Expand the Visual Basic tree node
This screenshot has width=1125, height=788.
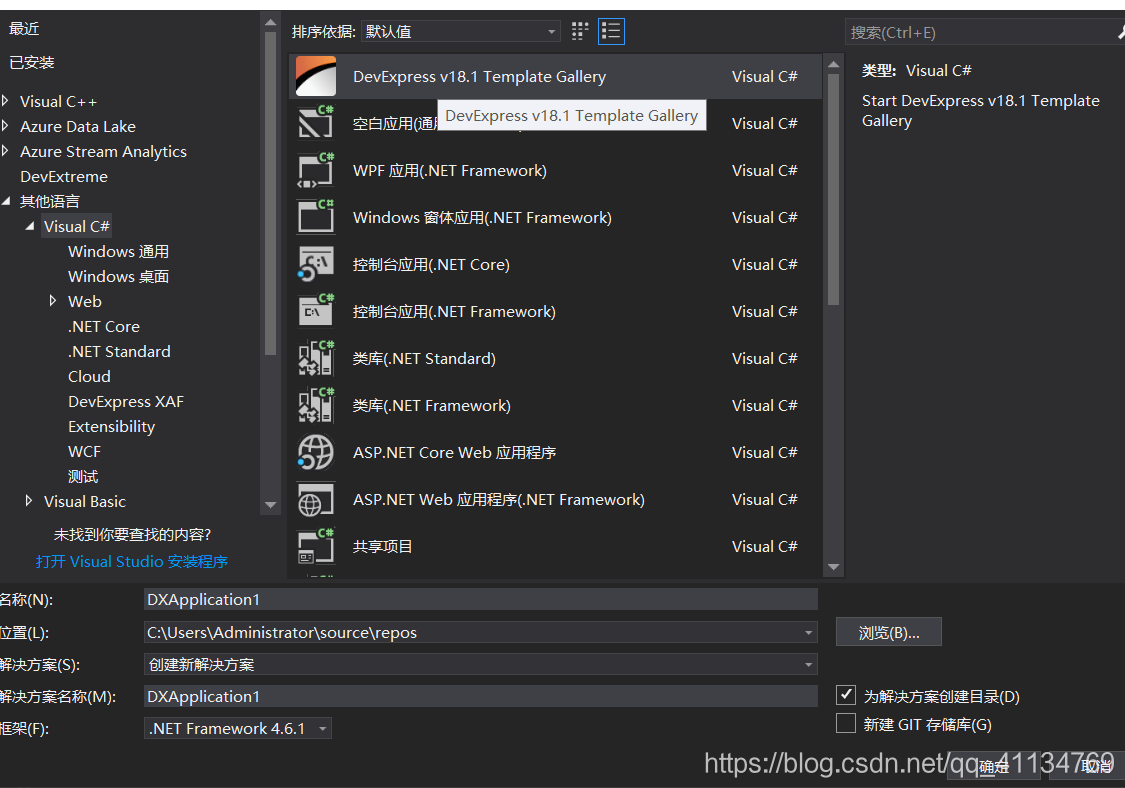point(29,501)
